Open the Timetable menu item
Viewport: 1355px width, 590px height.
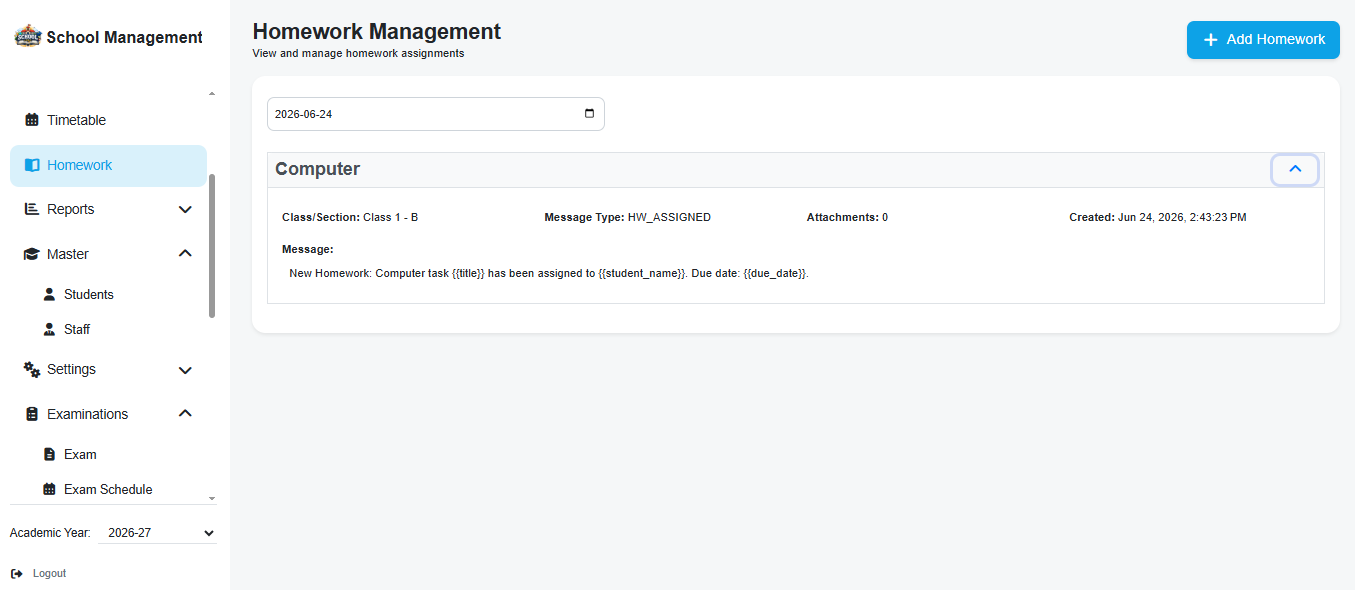pyautogui.click(x=108, y=120)
